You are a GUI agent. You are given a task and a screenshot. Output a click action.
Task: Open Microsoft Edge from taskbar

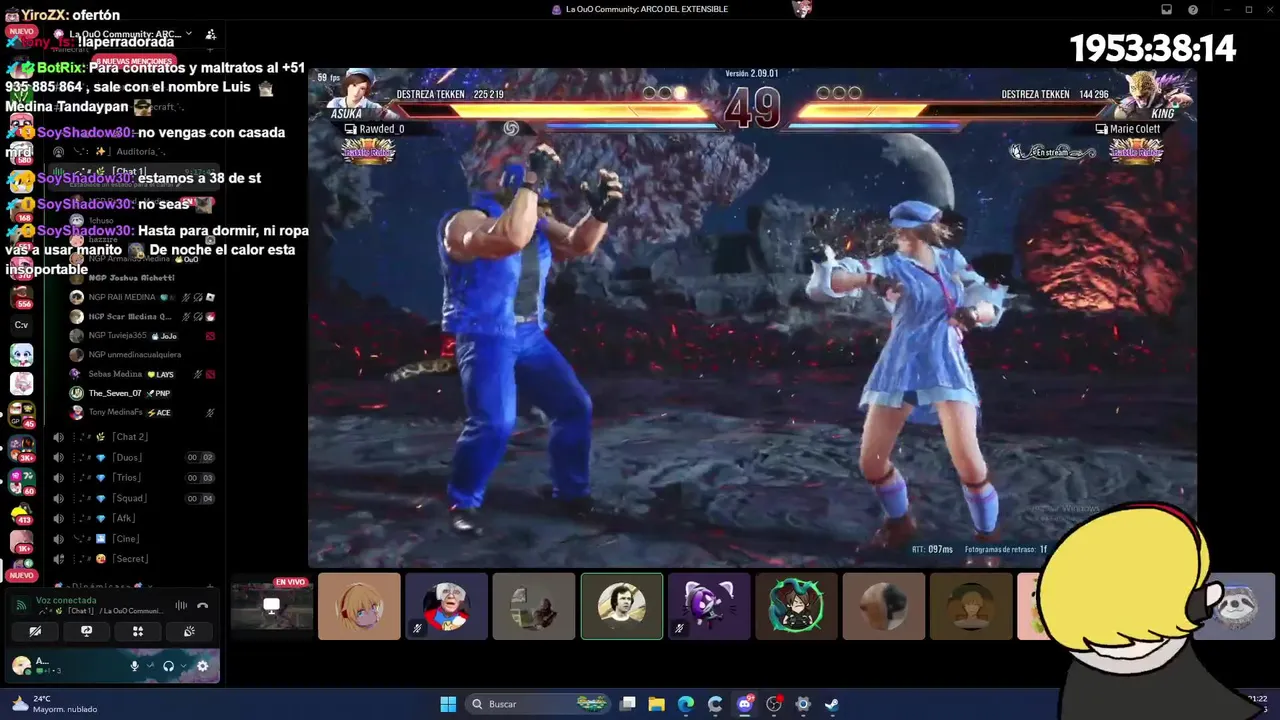tap(686, 704)
